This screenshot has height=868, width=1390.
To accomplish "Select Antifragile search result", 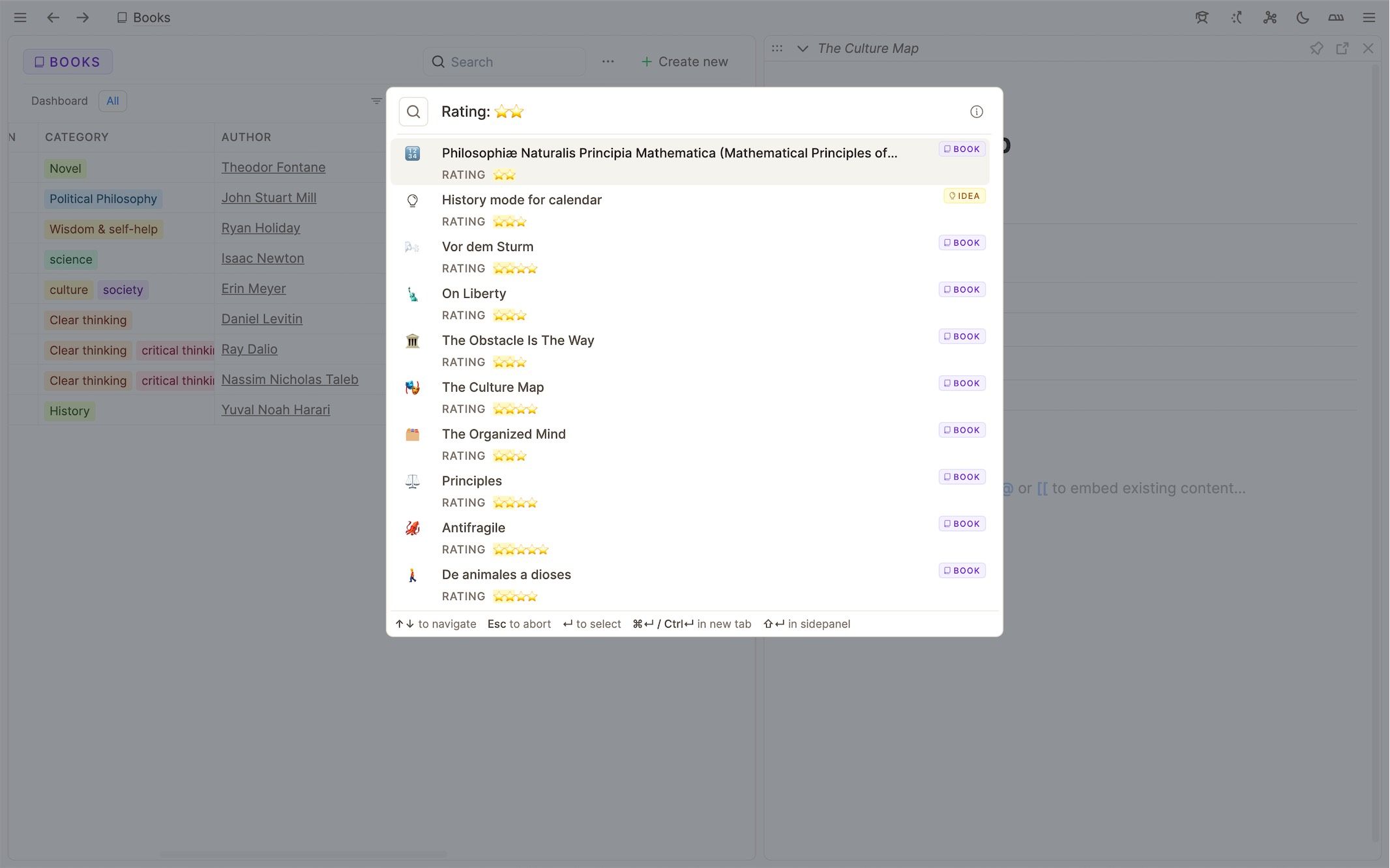I will [x=473, y=528].
